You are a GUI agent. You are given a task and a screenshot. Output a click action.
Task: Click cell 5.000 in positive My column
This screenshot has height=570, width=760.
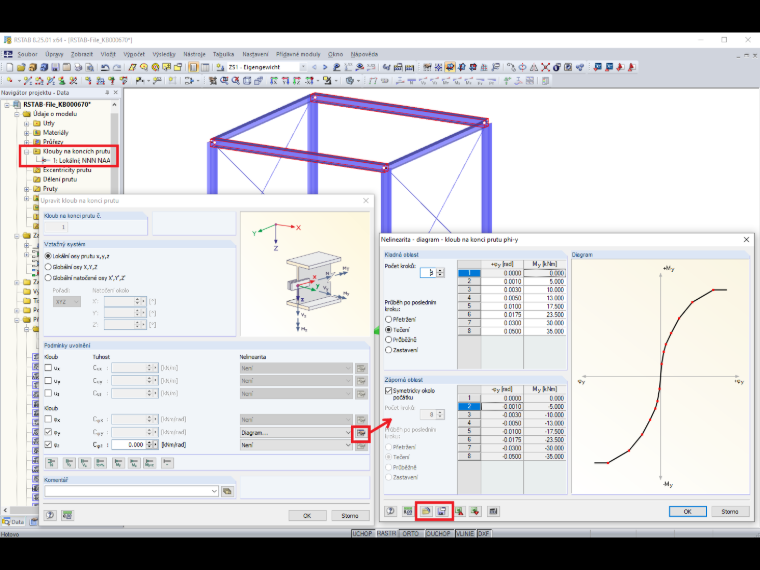pos(544,281)
